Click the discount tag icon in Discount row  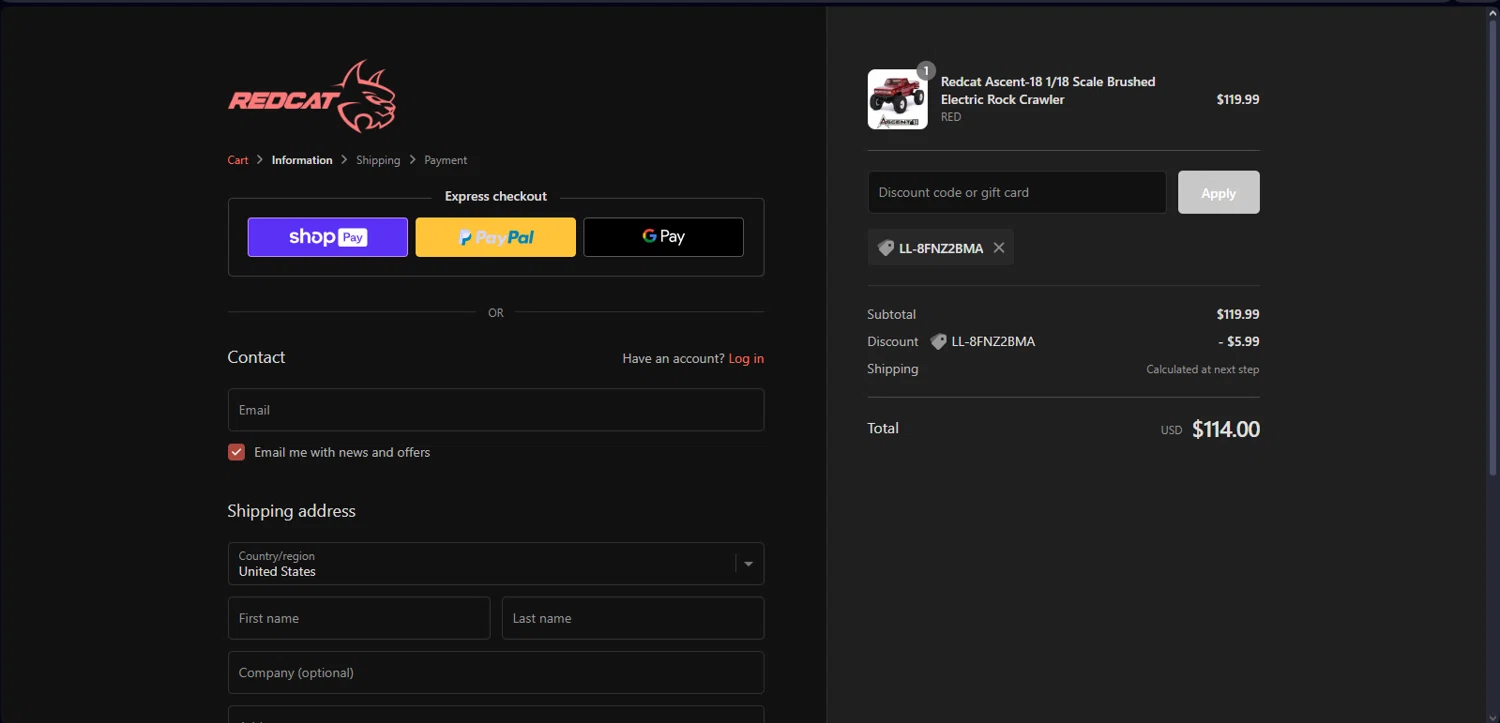938,342
